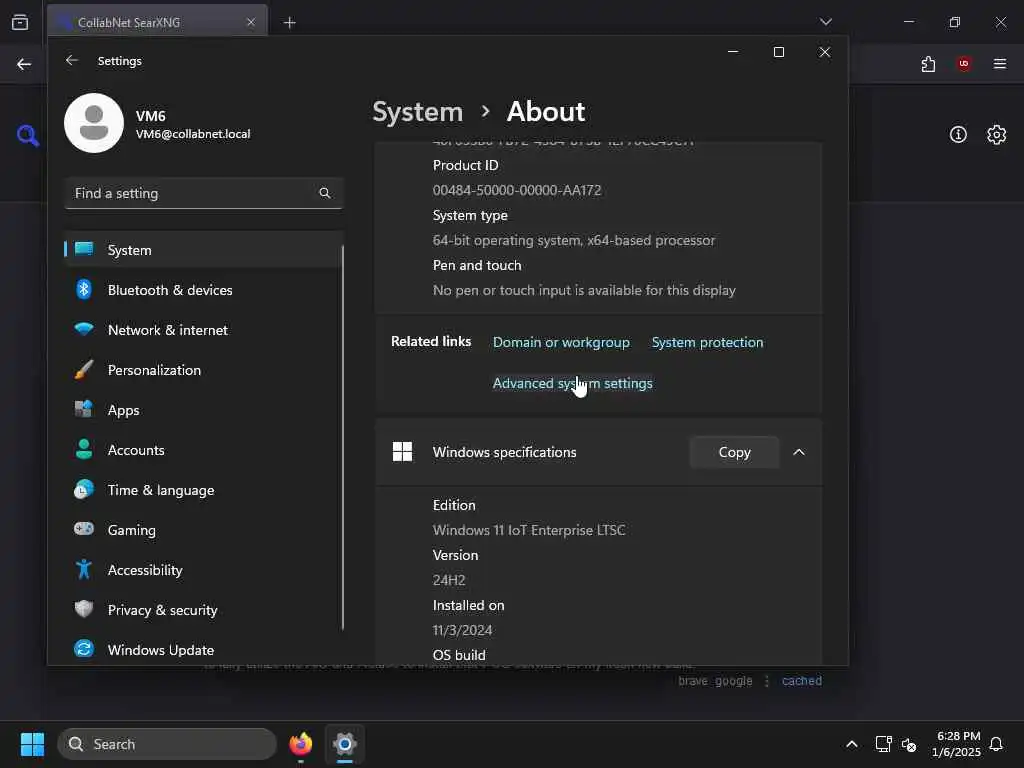
Task: Click the installed date 11/3/2024
Action: click(462, 630)
